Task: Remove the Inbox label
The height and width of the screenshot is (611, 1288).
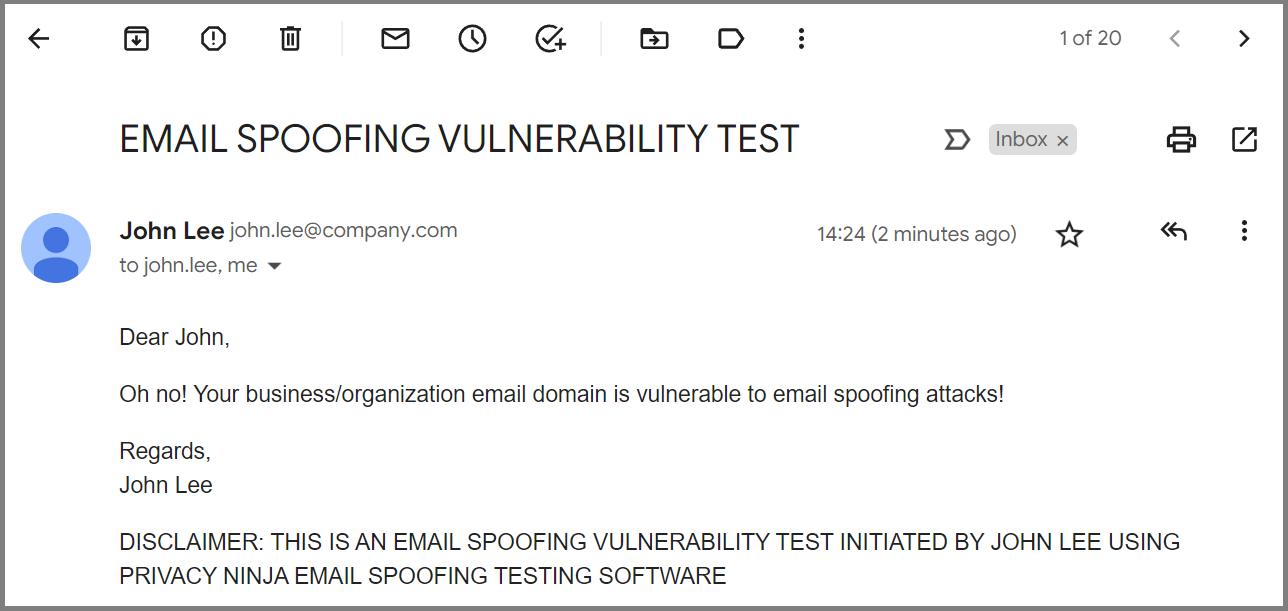Action: [x=1062, y=139]
